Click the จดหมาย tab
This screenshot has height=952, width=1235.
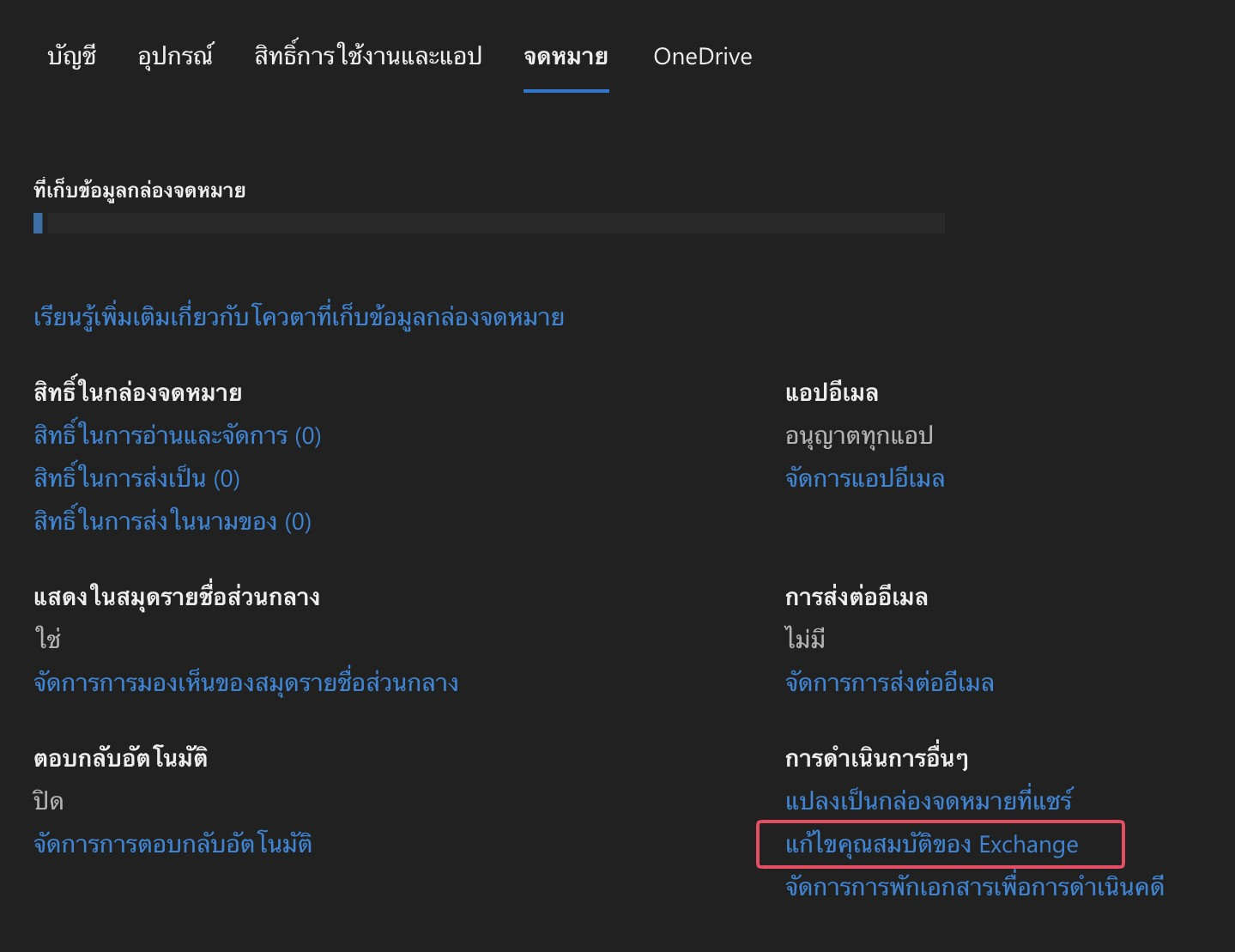[x=566, y=57]
